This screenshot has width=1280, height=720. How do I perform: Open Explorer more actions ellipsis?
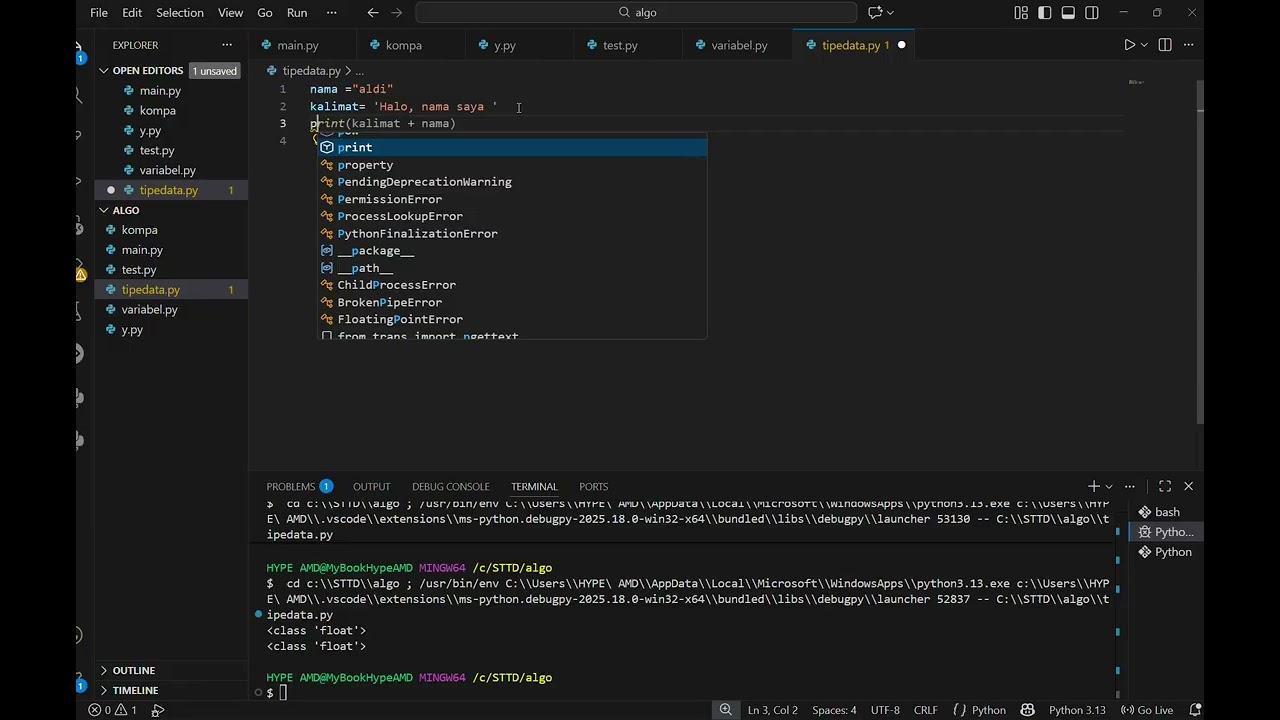(227, 45)
